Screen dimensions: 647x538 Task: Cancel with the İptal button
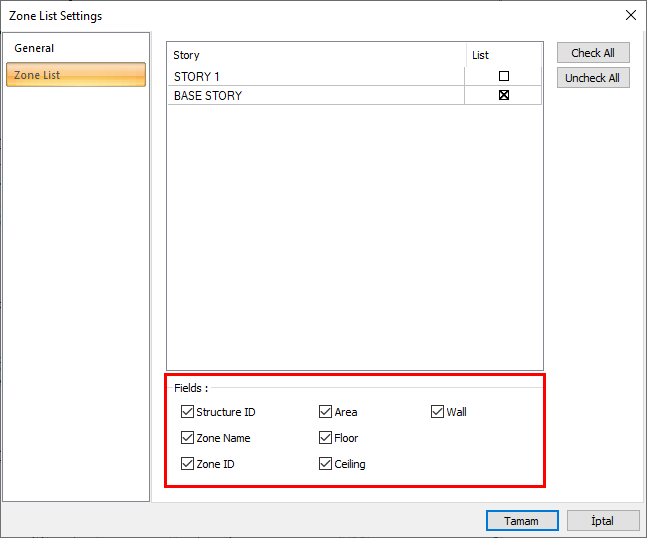(x=603, y=521)
